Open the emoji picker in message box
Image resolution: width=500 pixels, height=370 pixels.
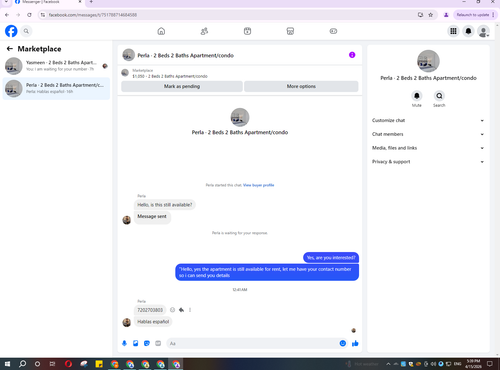point(343,343)
